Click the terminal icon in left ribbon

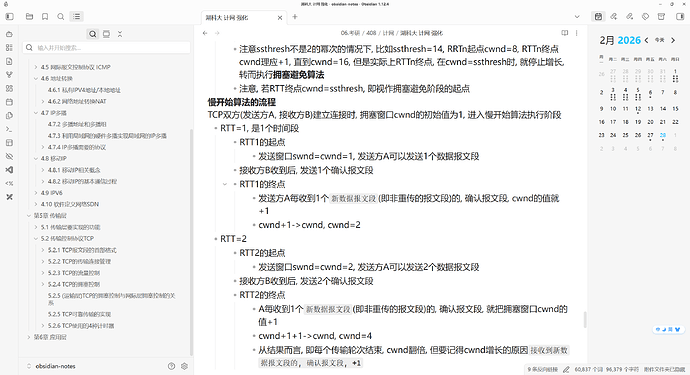click(x=9, y=129)
